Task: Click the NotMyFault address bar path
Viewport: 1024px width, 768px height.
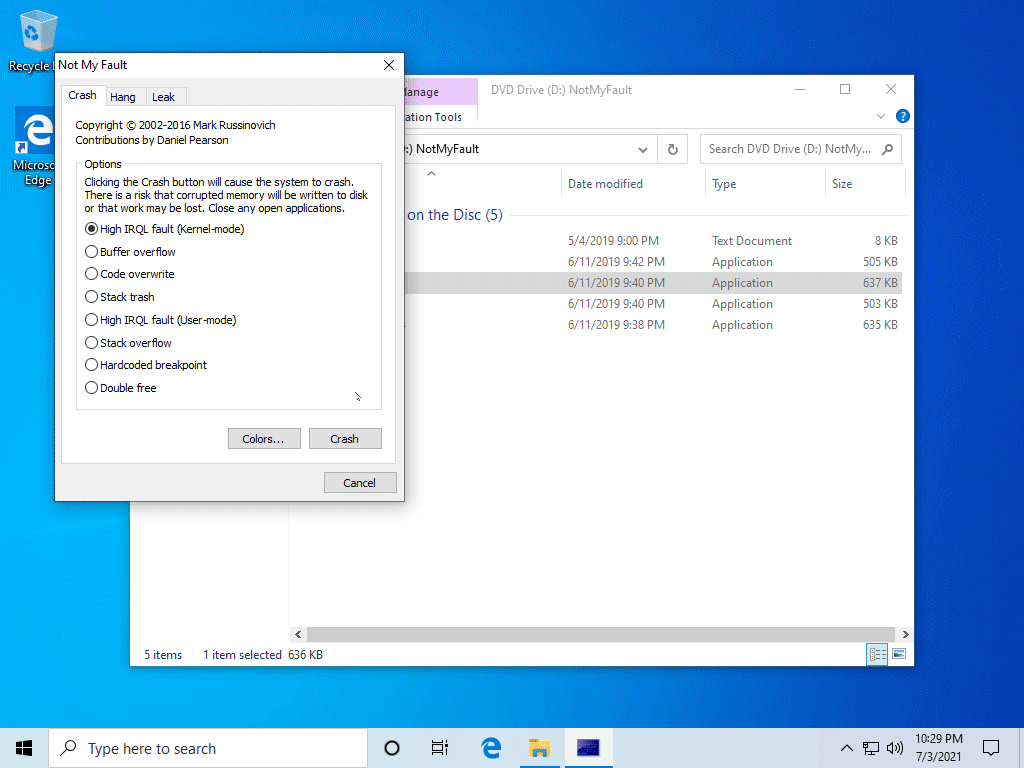Action: pos(447,149)
